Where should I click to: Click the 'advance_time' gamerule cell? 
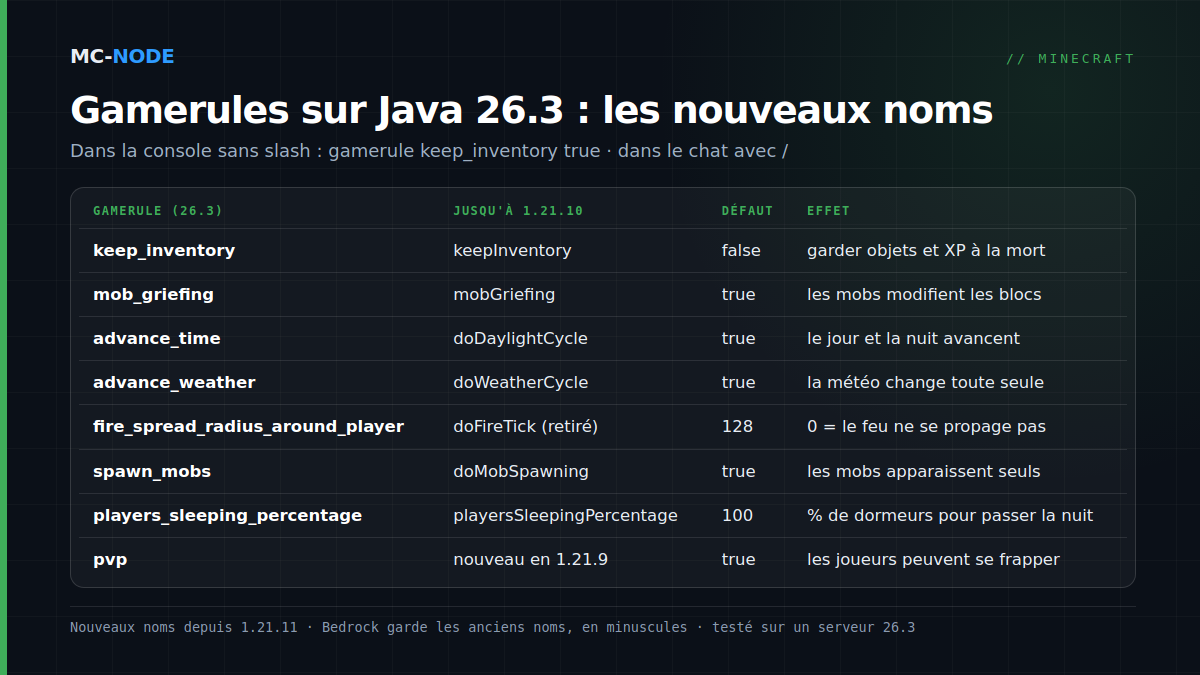click(157, 338)
